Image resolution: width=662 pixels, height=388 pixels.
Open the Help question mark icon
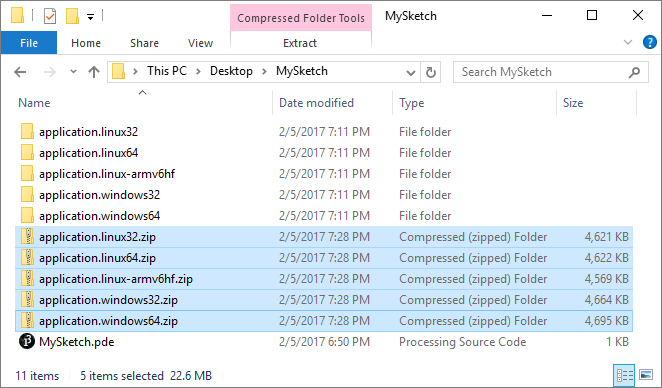[649, 42]
